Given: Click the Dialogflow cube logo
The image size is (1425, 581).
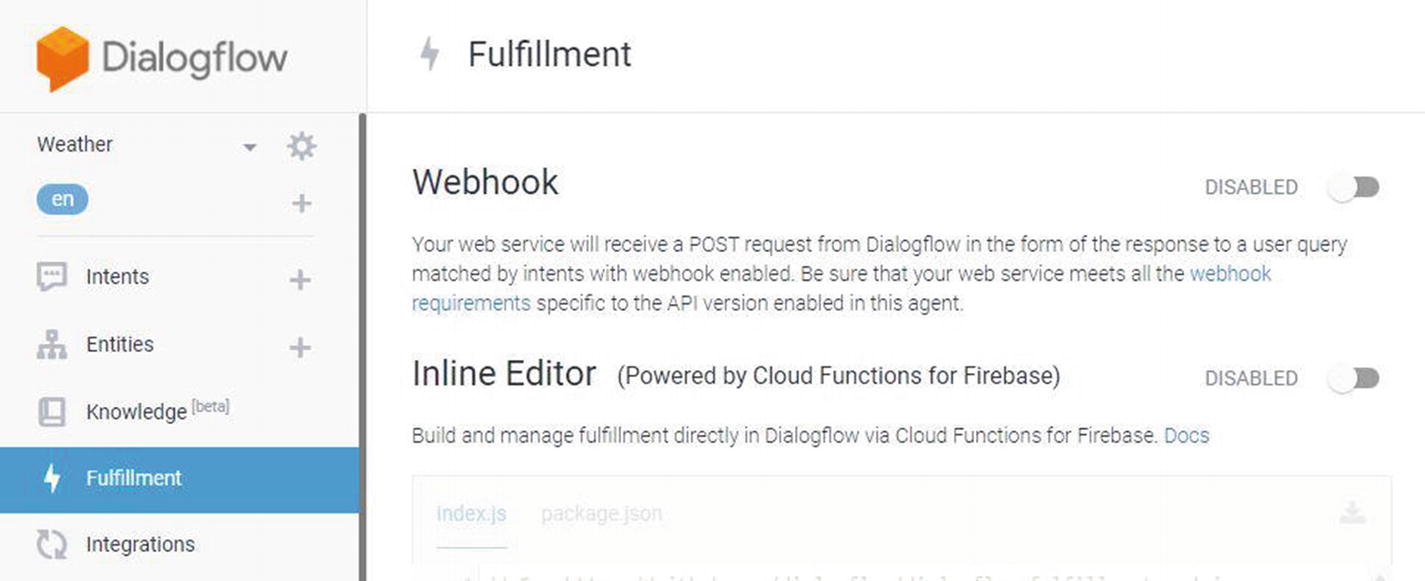Looking at the screenshot, I should coord(63,59).
